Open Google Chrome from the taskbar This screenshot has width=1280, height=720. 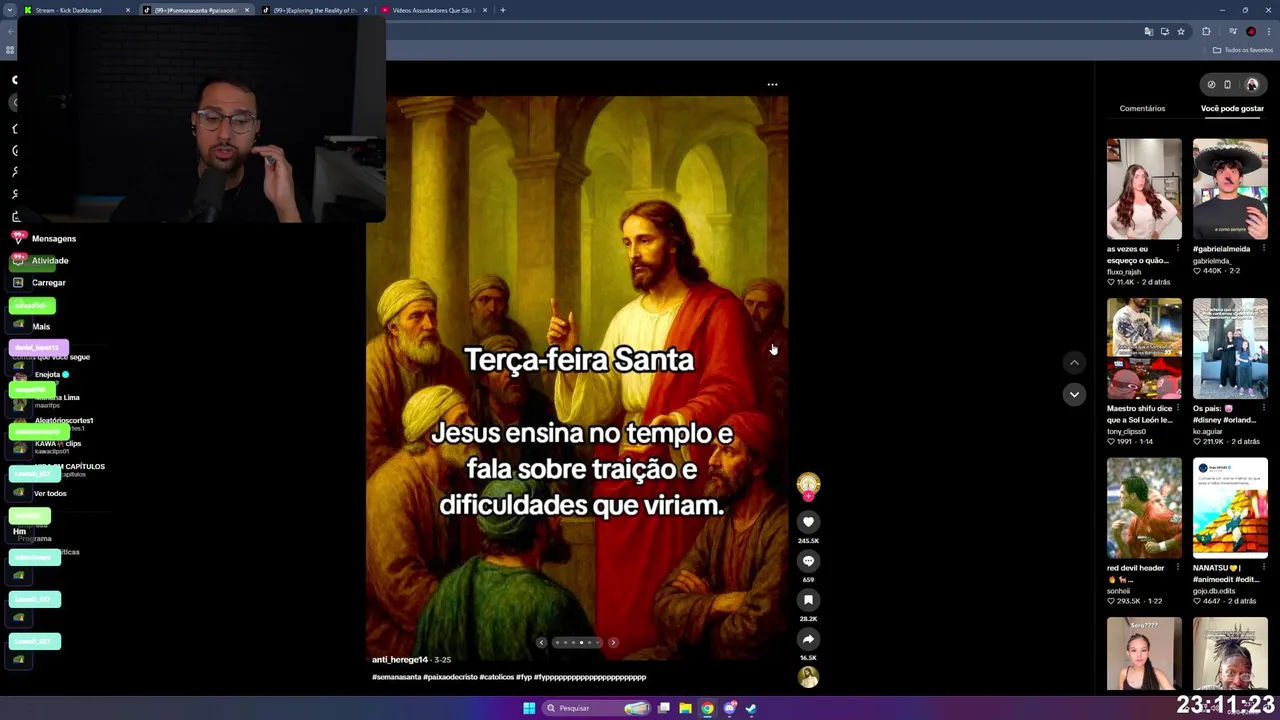(707, 708)
